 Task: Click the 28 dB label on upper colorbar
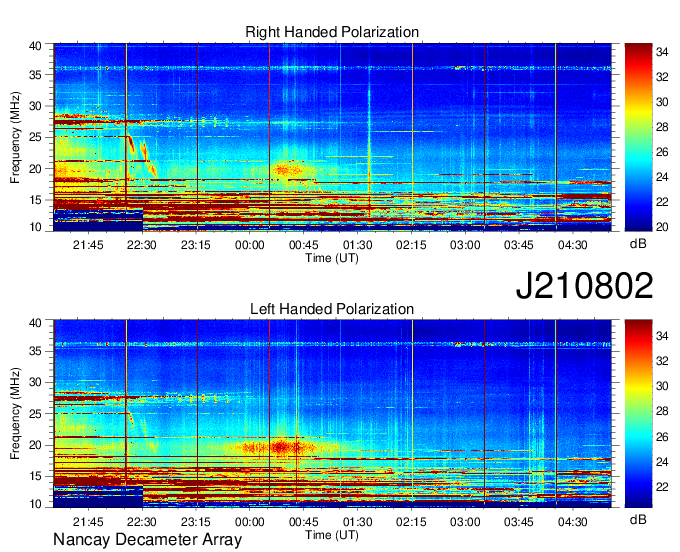click(x=662, y=127)
